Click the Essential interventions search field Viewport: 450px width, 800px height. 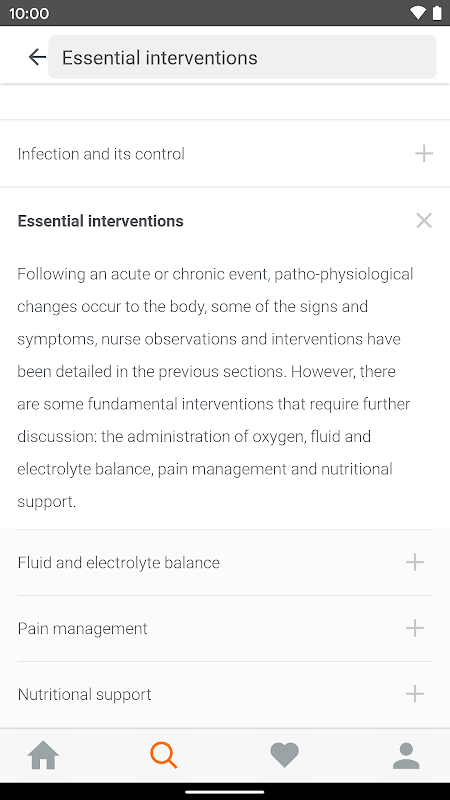click(242, 57)
